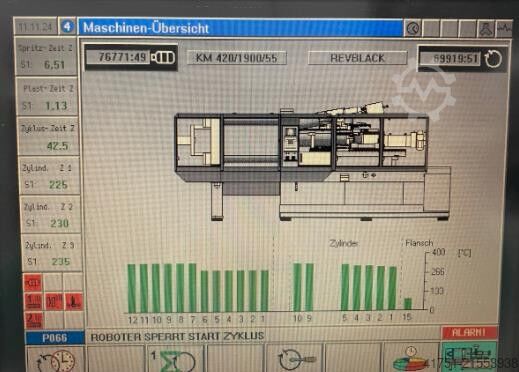Click the red ALARM indicator

point(469,332)
